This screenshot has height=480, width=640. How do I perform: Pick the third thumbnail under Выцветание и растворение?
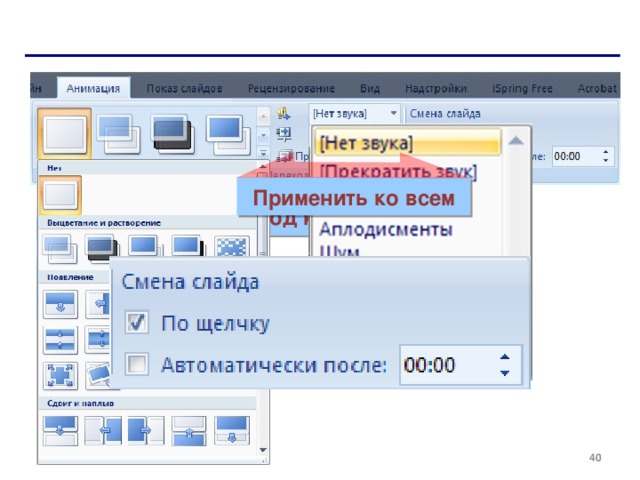145,246
